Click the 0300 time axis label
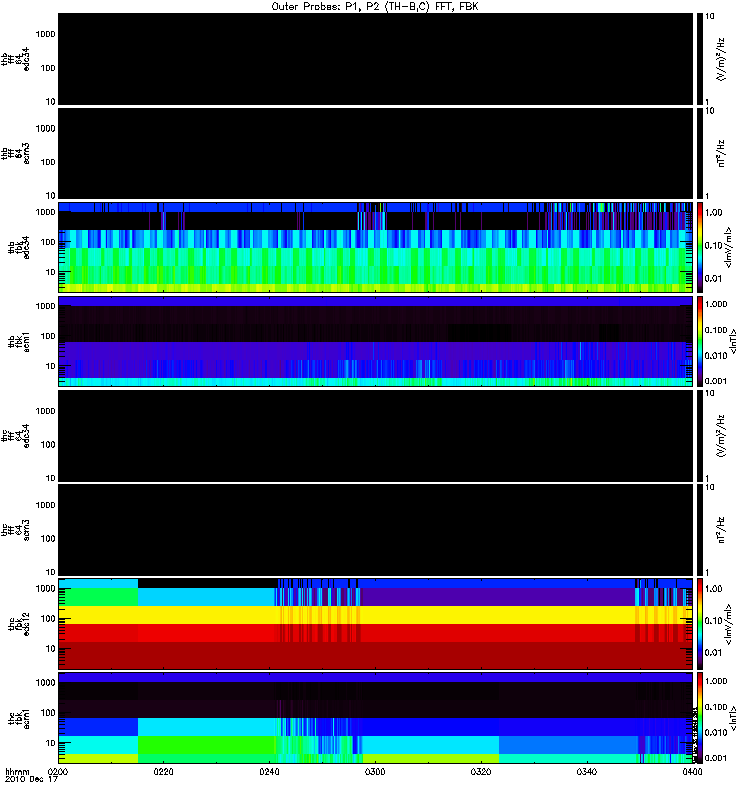Screen dimensions: 750x800 click(375, 771)
